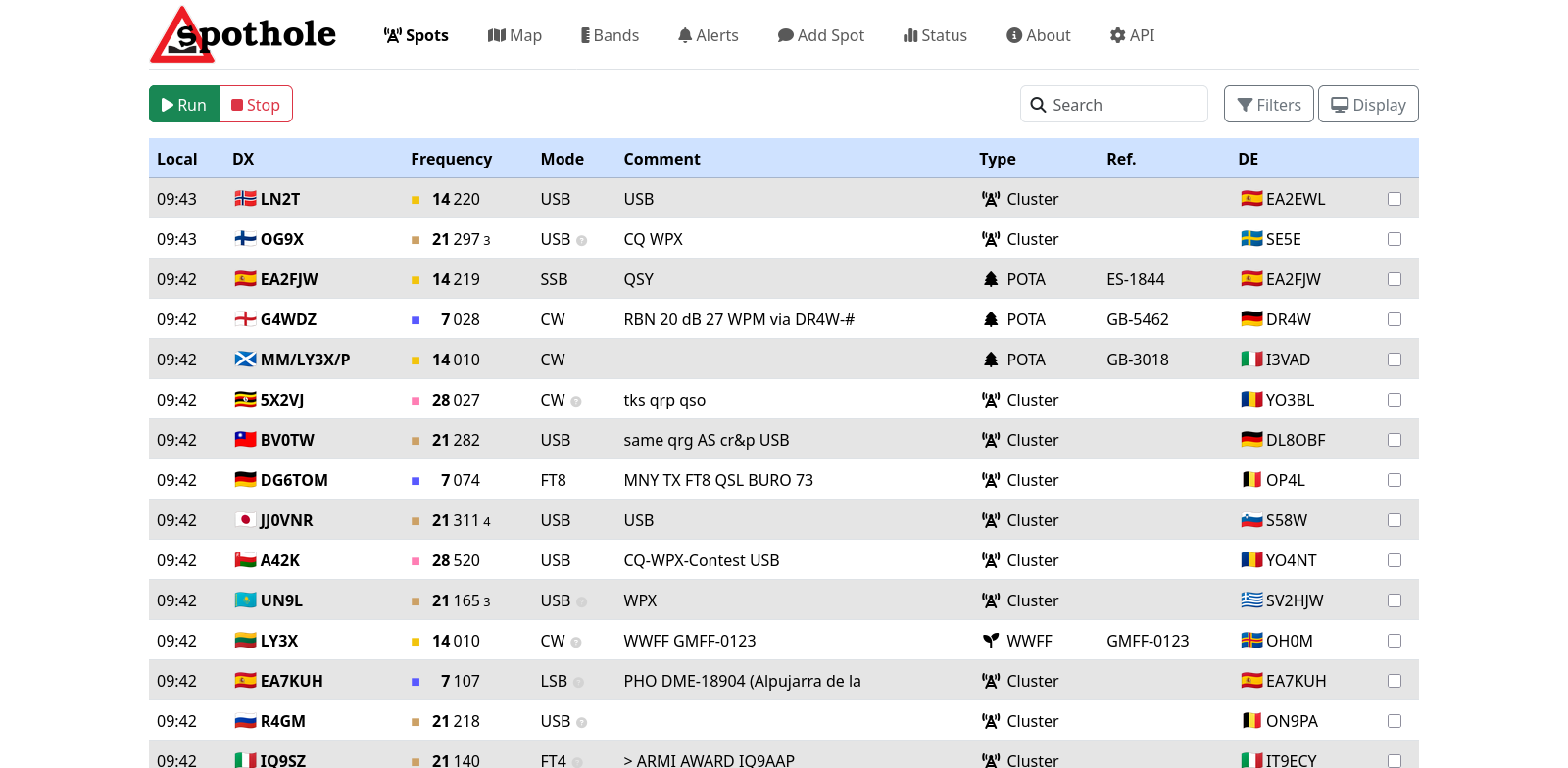
Task: Click the yellow band color marker for 14 220
Action: pos(416,200)
